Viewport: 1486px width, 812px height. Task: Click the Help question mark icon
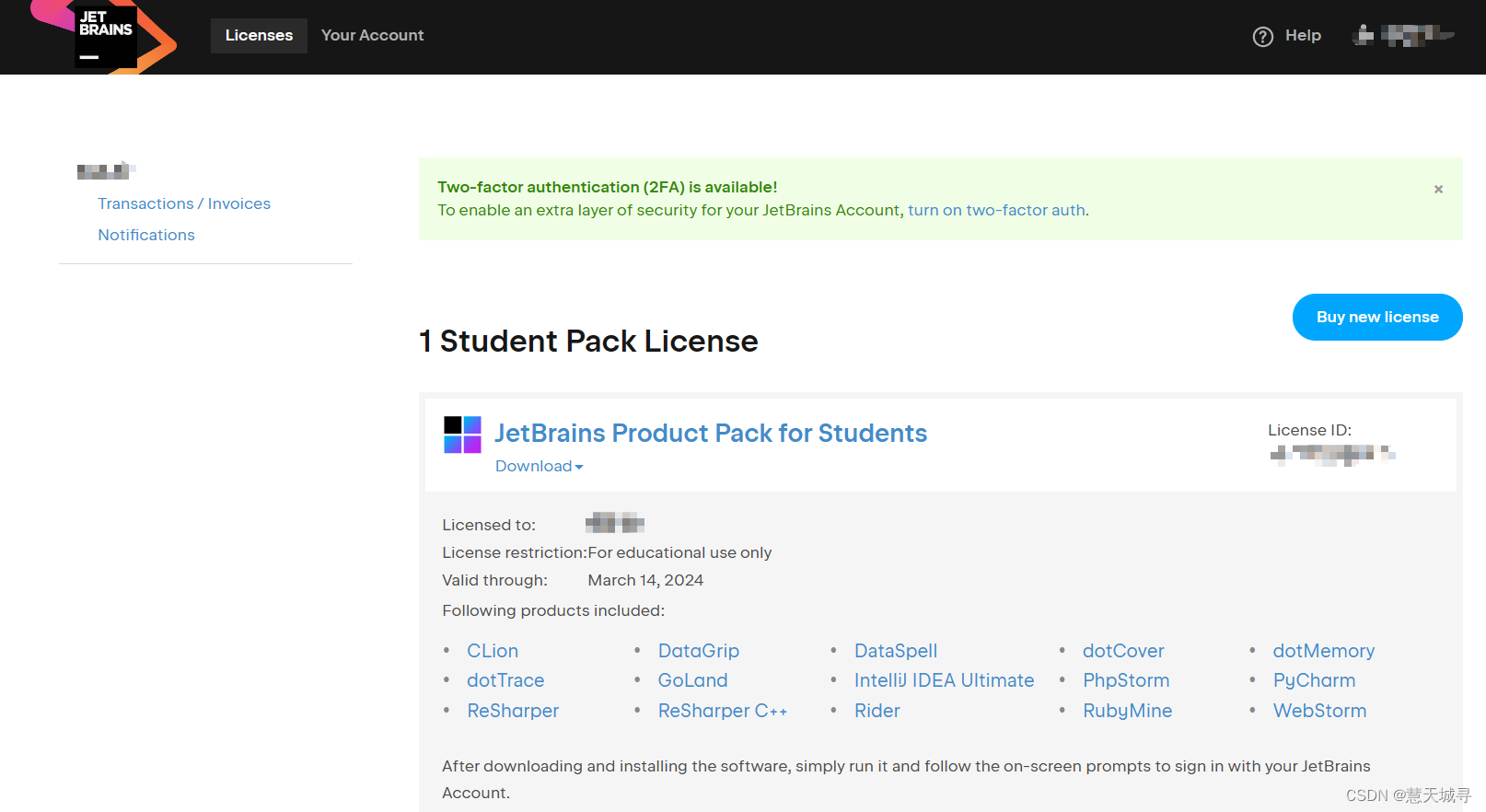1263,36
